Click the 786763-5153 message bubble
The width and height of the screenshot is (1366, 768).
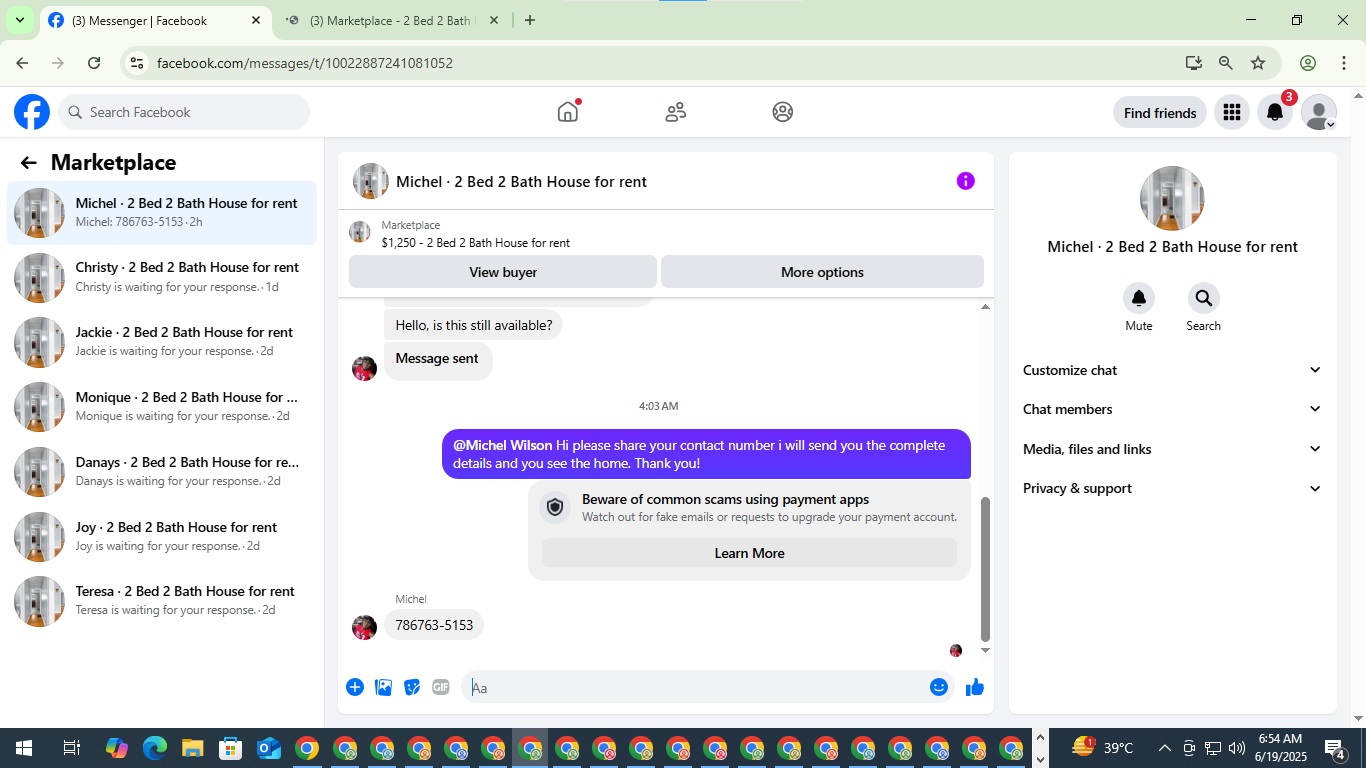[434, 625]
